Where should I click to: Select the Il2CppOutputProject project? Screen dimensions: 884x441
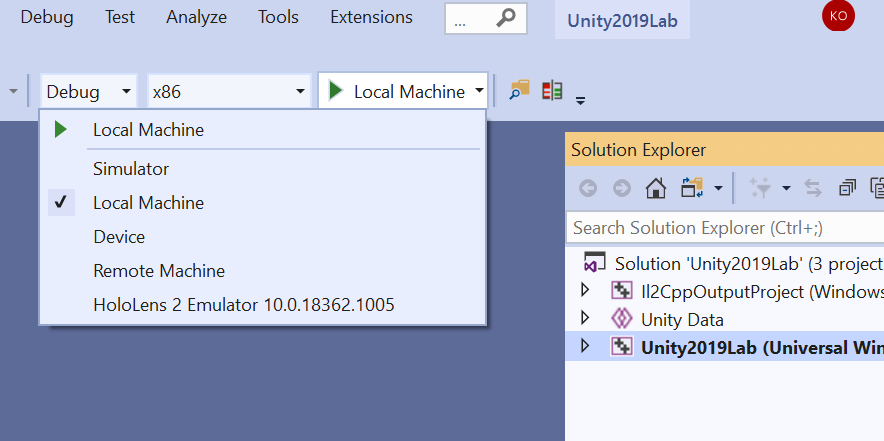click(762, 292)
